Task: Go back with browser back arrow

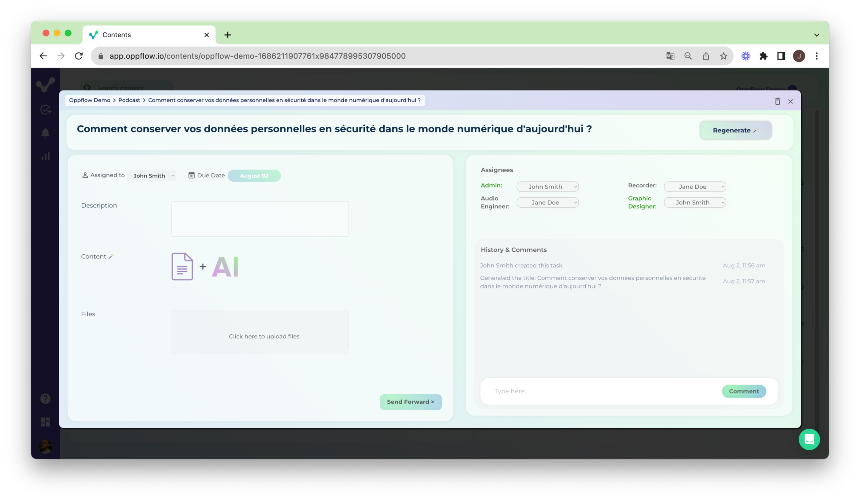Action: [43, 56]
